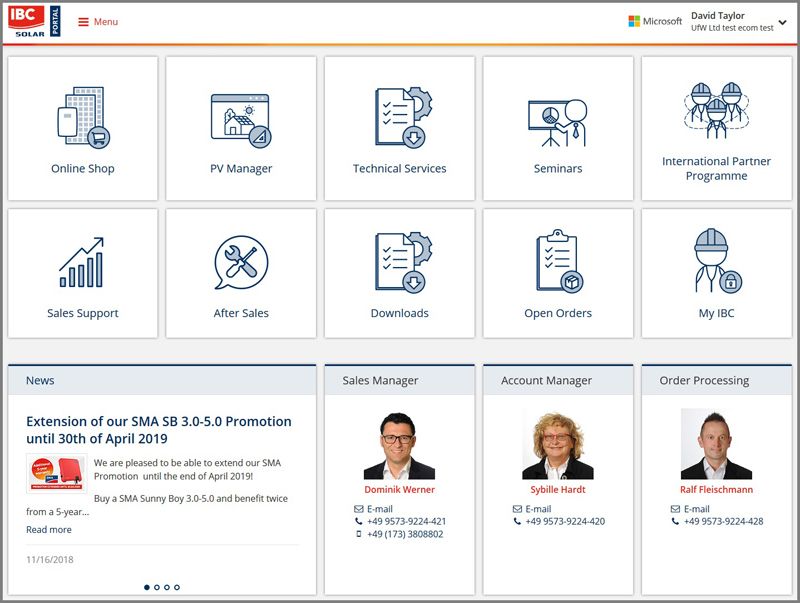This screenshot has width=800, height=603.
Task: Click the Read more link
Action: point(49,530)
